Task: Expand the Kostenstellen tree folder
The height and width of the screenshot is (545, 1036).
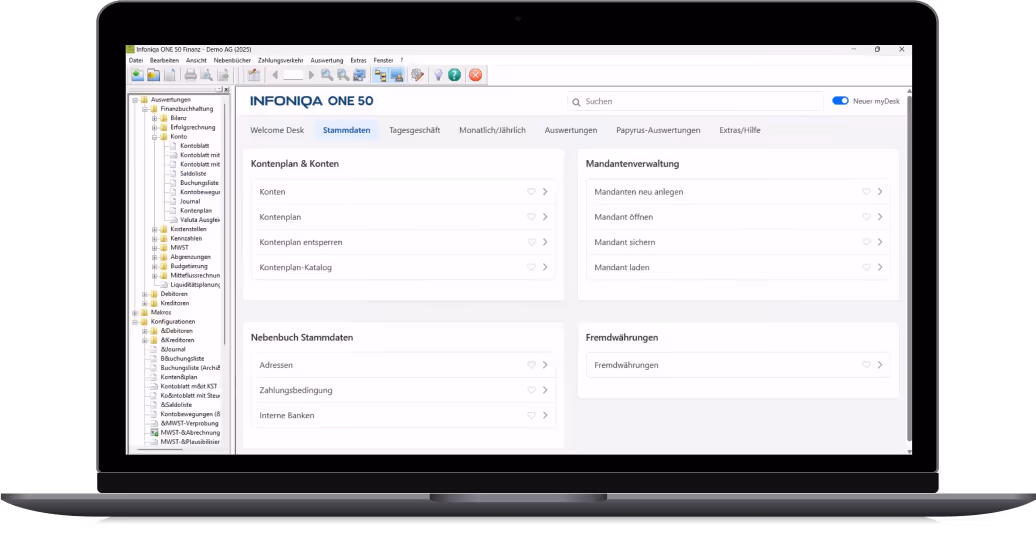Action: point(155,229)
